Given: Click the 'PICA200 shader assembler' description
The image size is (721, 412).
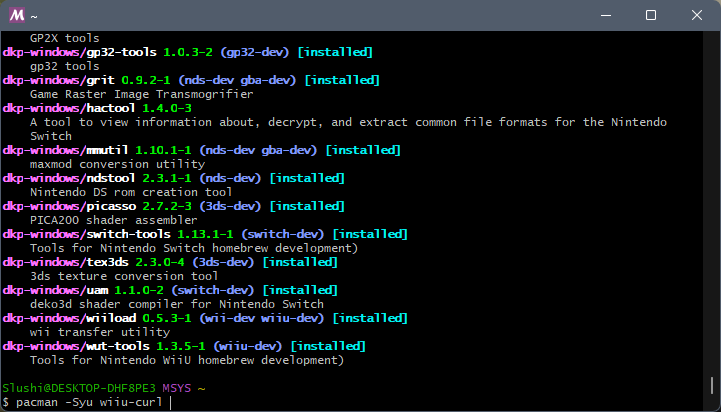Looking at the screenshot, I should [x=114, y=220].
